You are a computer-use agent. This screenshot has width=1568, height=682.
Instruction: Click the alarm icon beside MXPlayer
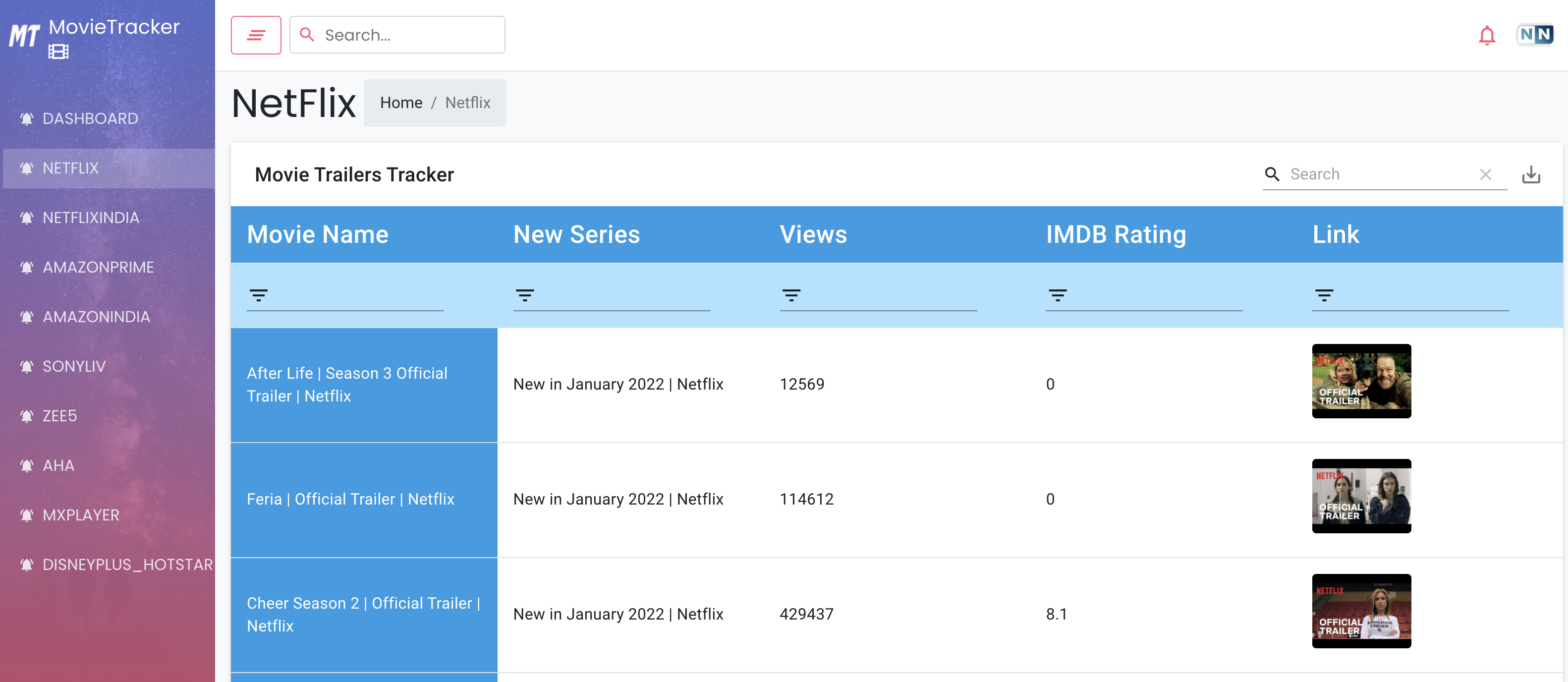coord(27,515)
